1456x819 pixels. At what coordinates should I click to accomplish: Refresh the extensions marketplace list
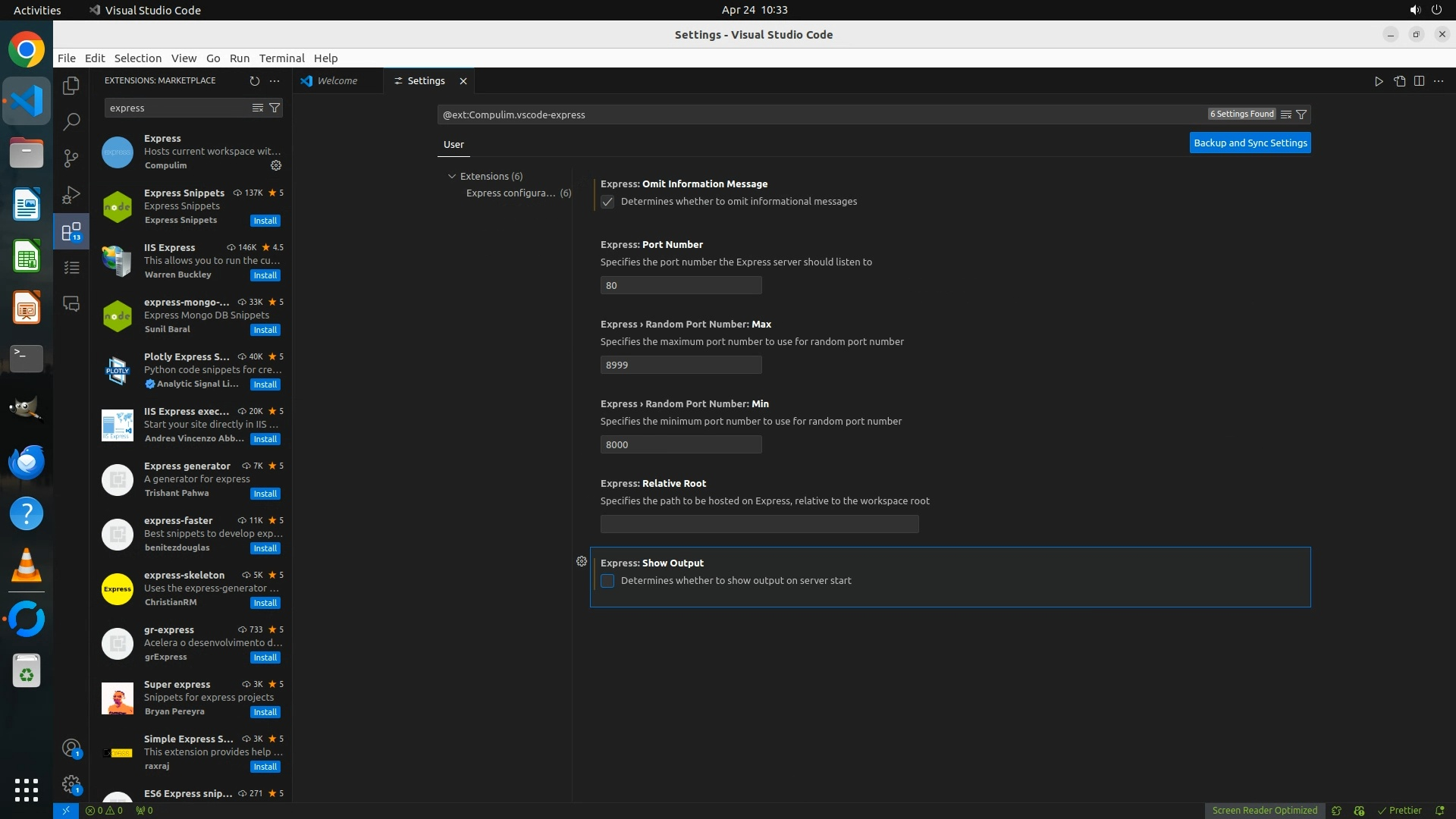(x=255, y=80)
